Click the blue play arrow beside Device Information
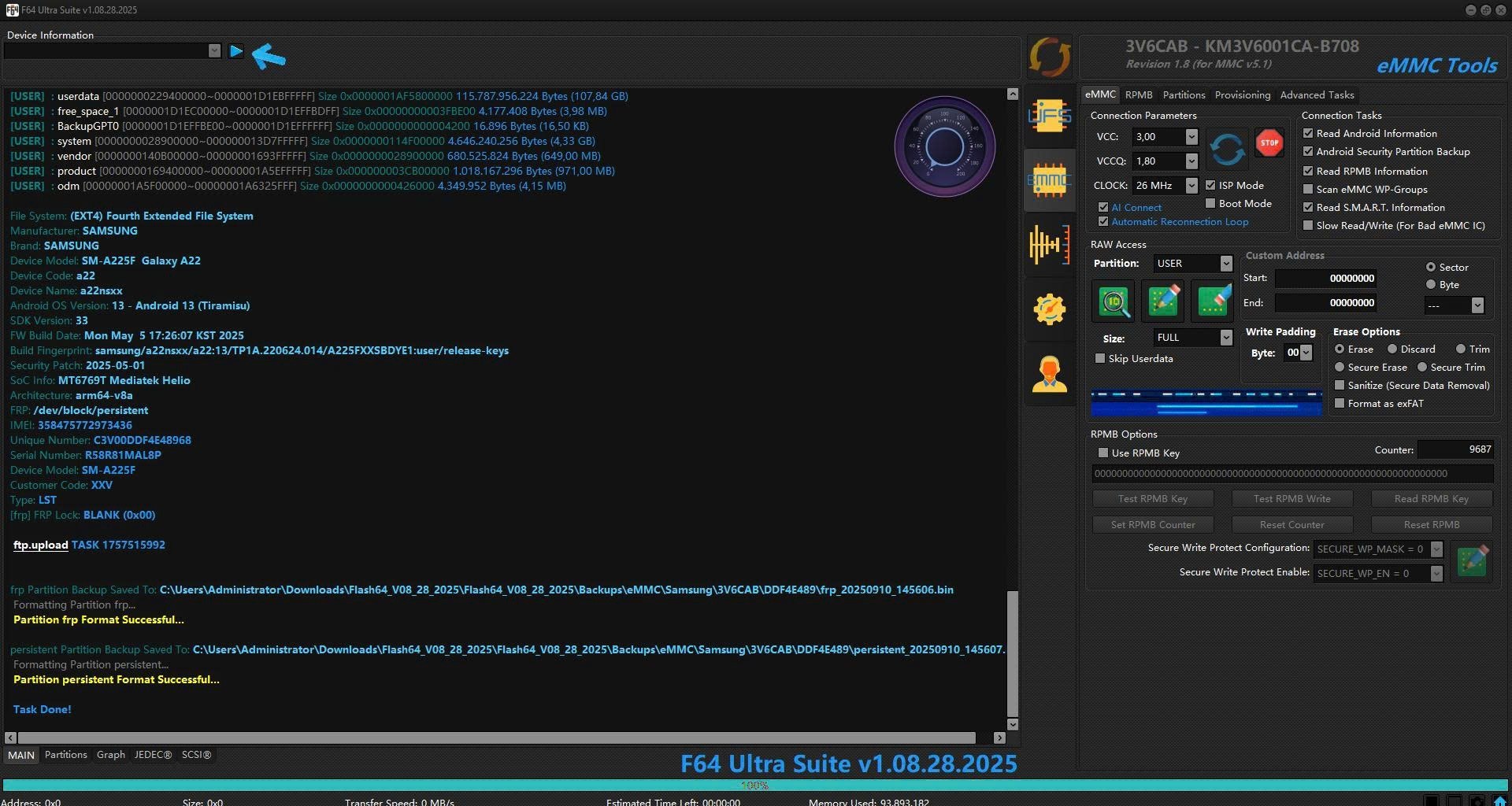Image resolution: width=1512 pixels, height=806 pixels. [235, 51]
